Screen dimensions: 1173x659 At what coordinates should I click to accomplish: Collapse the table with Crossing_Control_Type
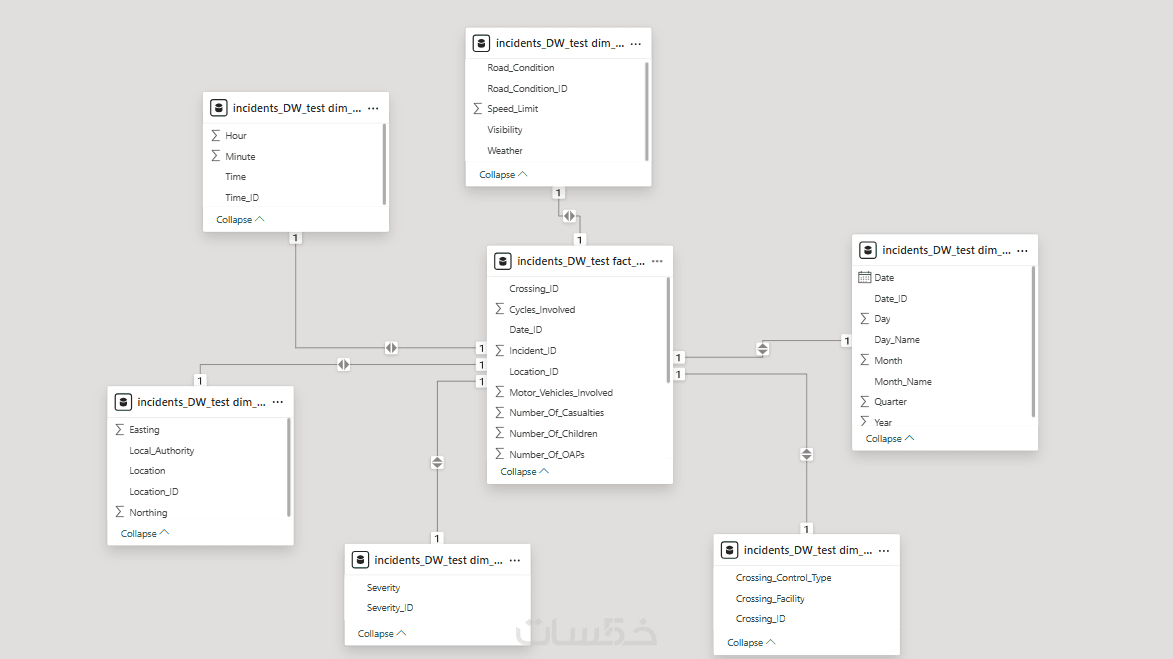[751, 642]
